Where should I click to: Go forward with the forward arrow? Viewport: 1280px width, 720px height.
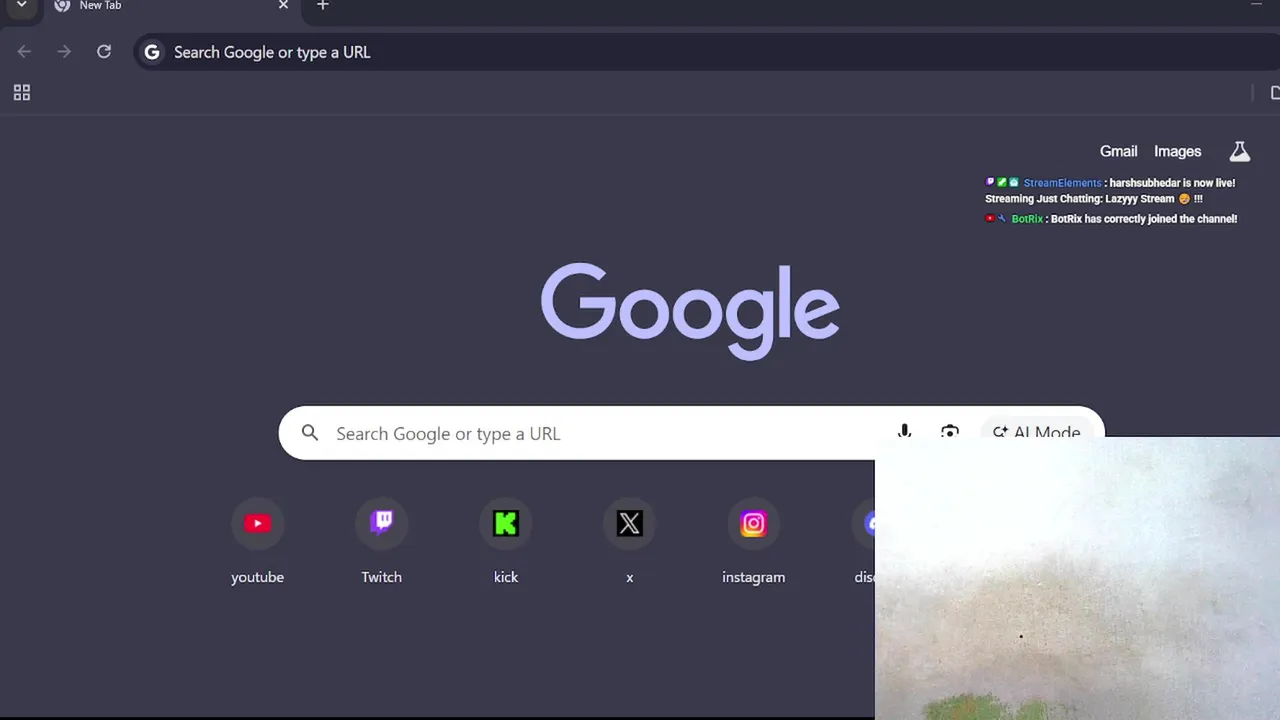coord(64,52)
